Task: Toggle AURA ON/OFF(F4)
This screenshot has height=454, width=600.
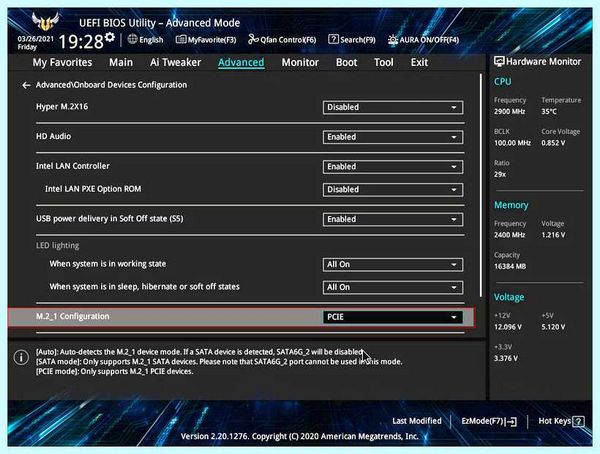Action: click(x=423, y=40)
